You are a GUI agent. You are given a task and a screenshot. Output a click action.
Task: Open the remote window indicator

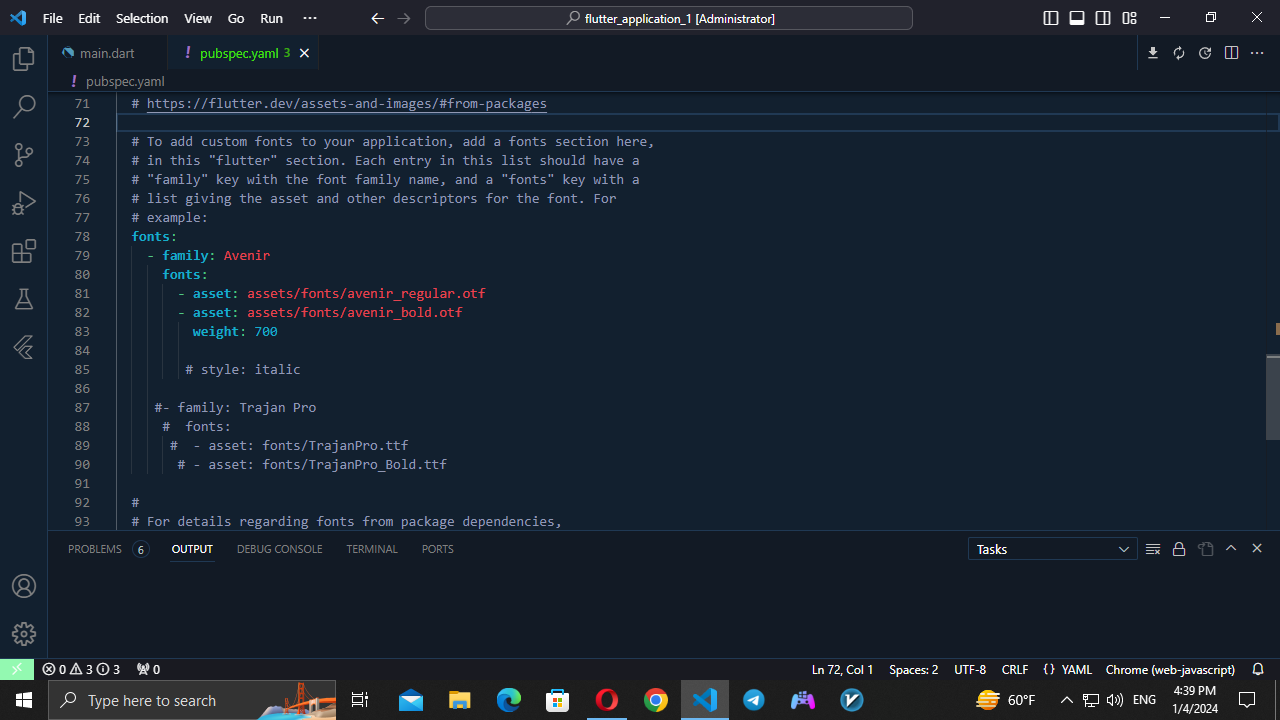coord(17,669)
